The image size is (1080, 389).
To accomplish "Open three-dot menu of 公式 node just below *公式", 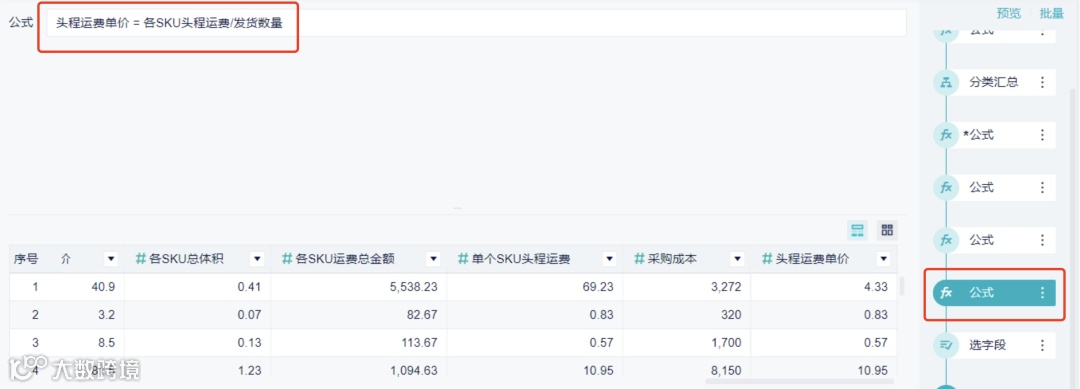I will coord(1042,187).
